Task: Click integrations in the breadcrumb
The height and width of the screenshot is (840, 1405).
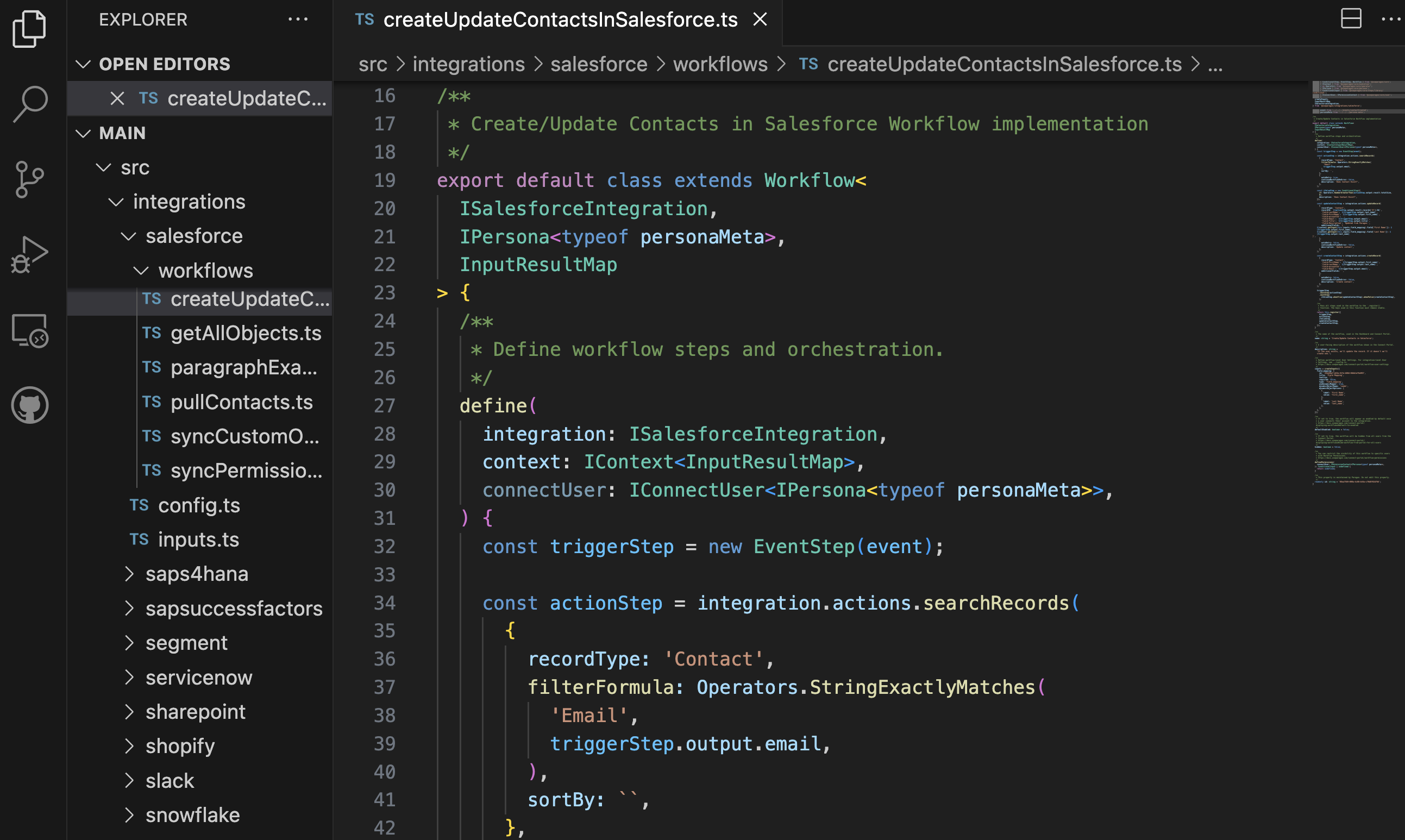Action: click(468, 65)
